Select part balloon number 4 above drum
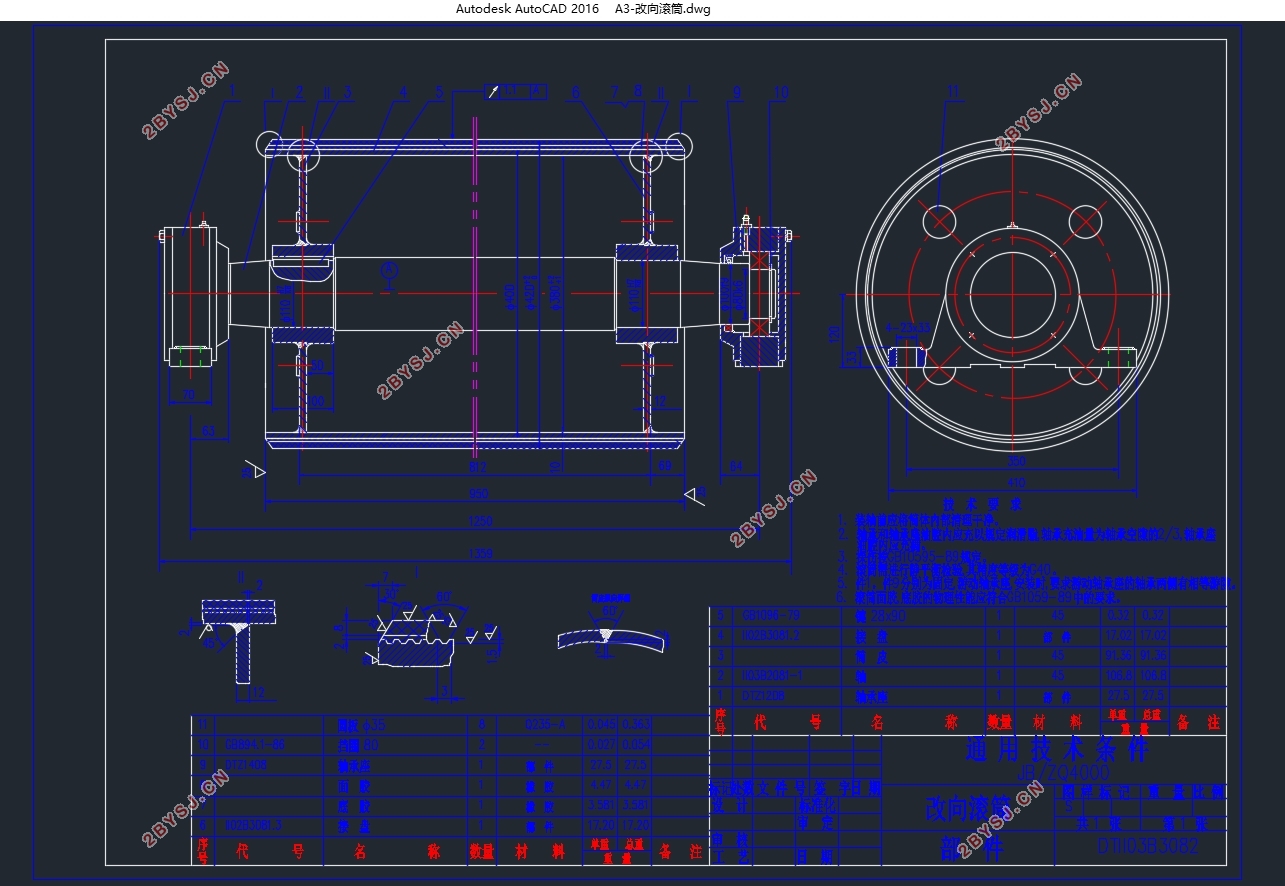Viewport: 1285px width, 886px height. 404,92
